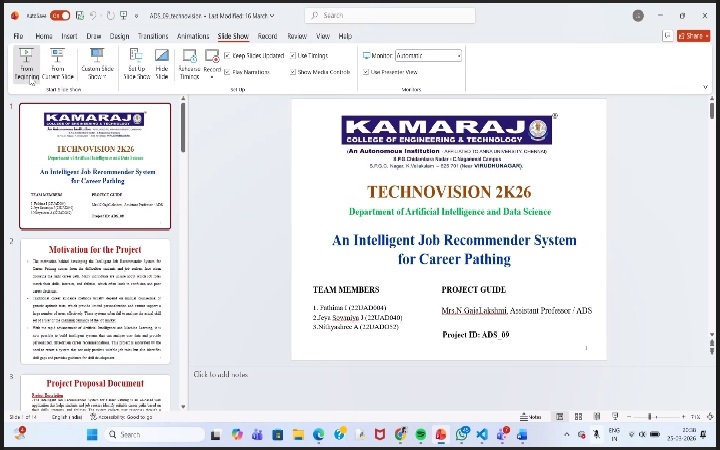Image resolution: width=720 pixels, height=450 pixels.
Task: Click the Windows taskbar Search box
Action: pyautogui.click(x=154, y=434)
